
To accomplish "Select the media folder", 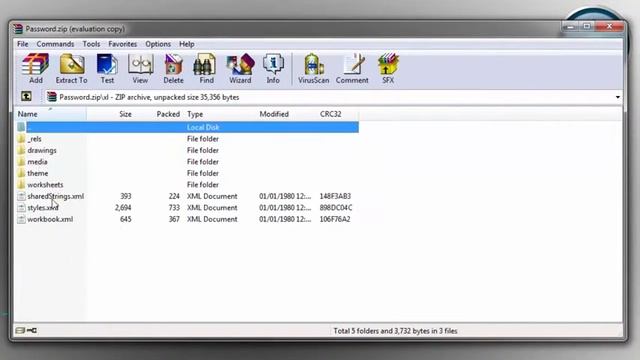I will 37,162.
